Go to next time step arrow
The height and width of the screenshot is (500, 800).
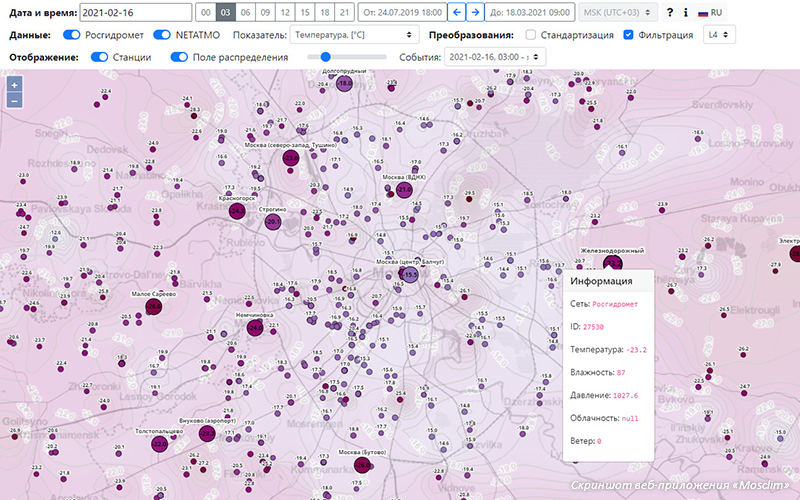[x=475, y=12]
